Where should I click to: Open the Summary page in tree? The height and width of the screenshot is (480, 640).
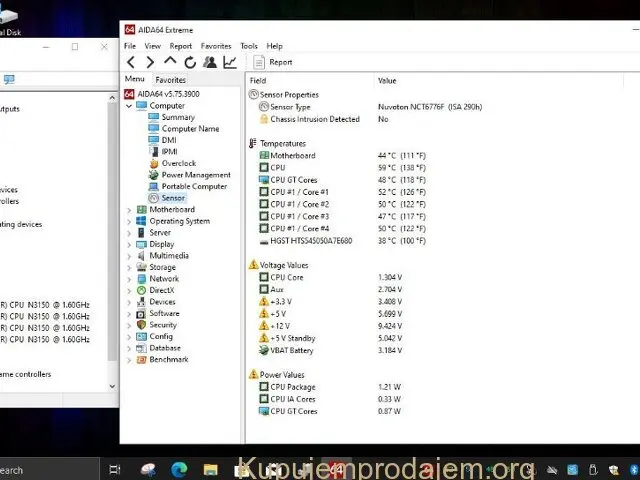(178, 117)
